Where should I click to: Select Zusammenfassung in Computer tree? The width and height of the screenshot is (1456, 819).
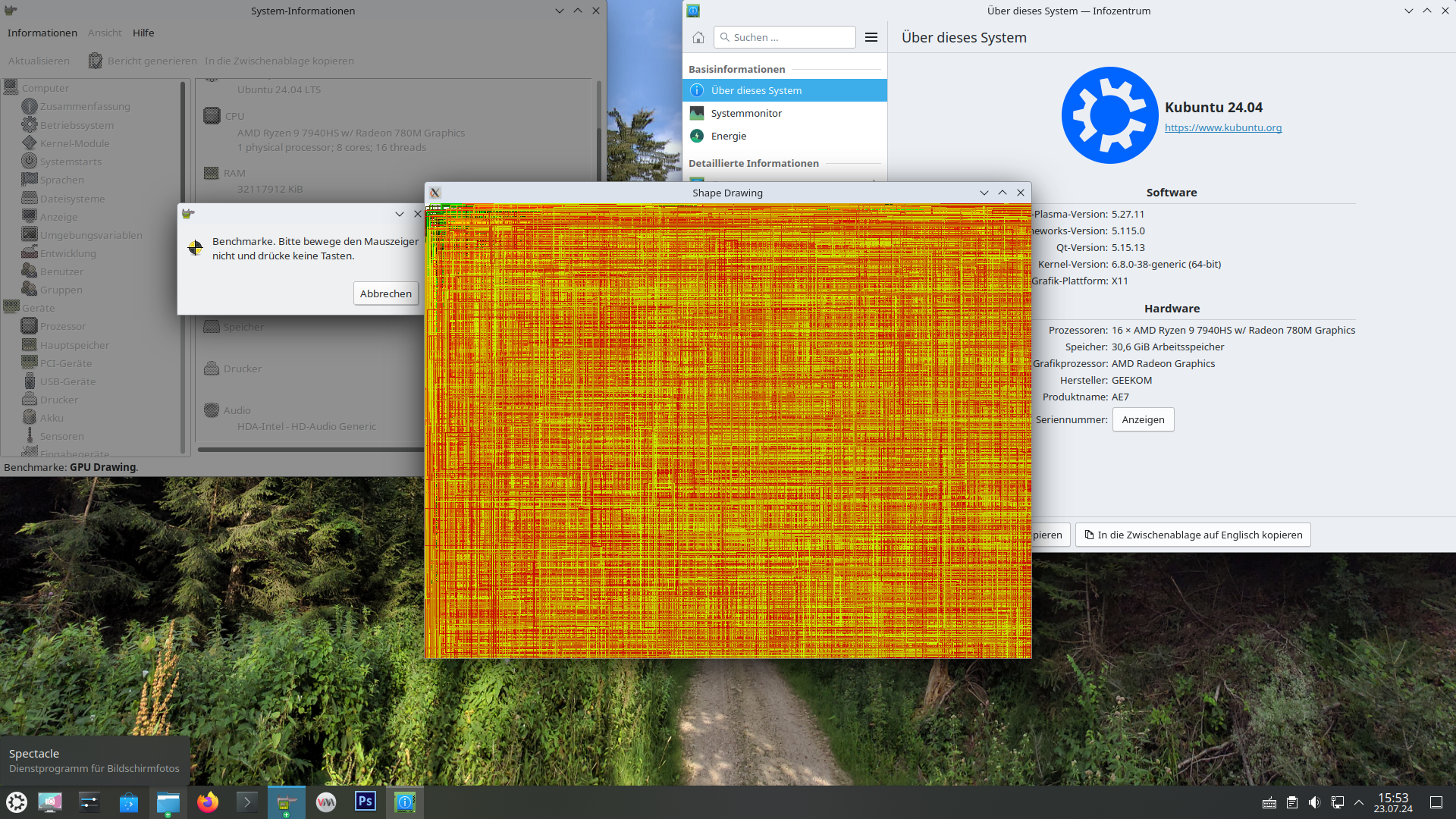pos(85,106)
